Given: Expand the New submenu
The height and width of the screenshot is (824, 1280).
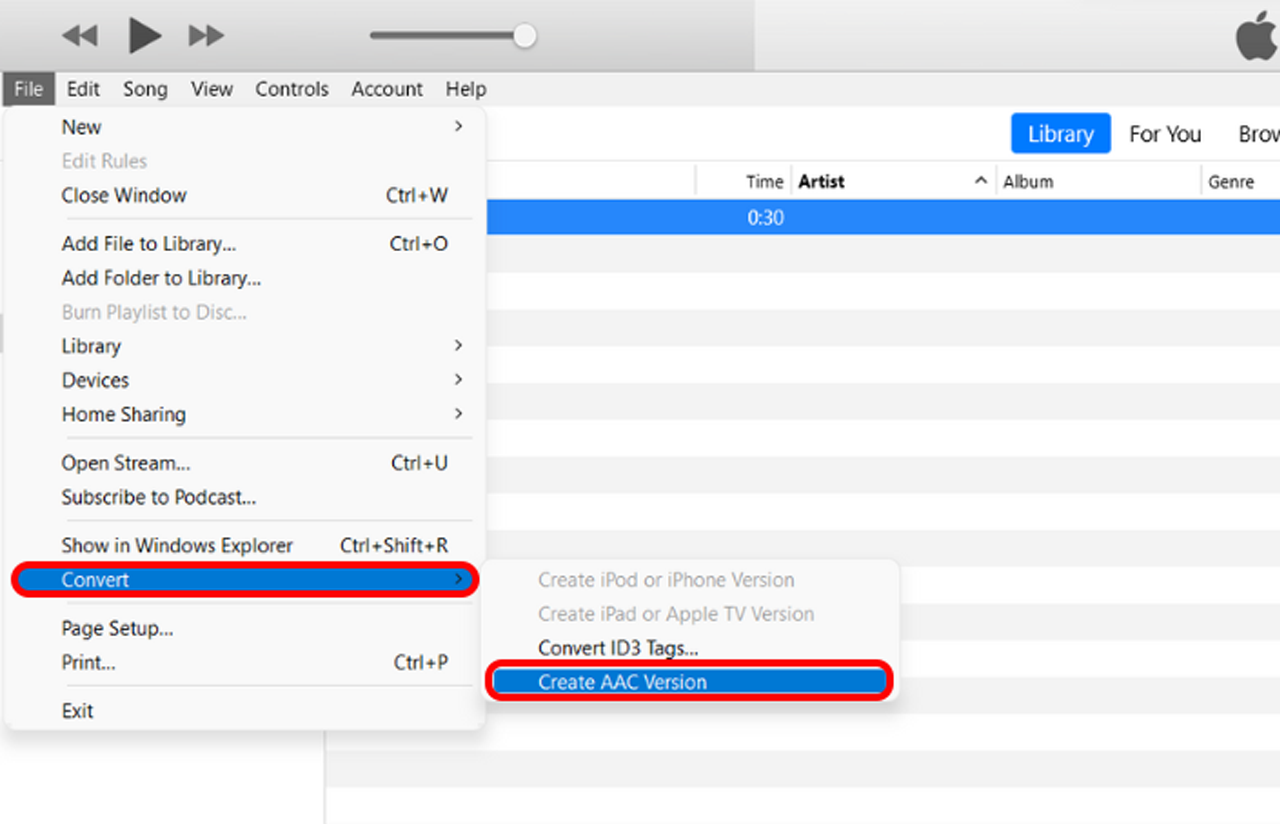Looking at the screenshot, I should [245, 127].
